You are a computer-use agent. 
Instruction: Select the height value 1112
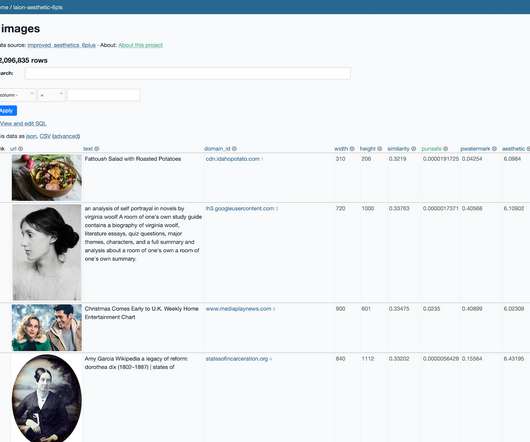(x=368, y=359)
